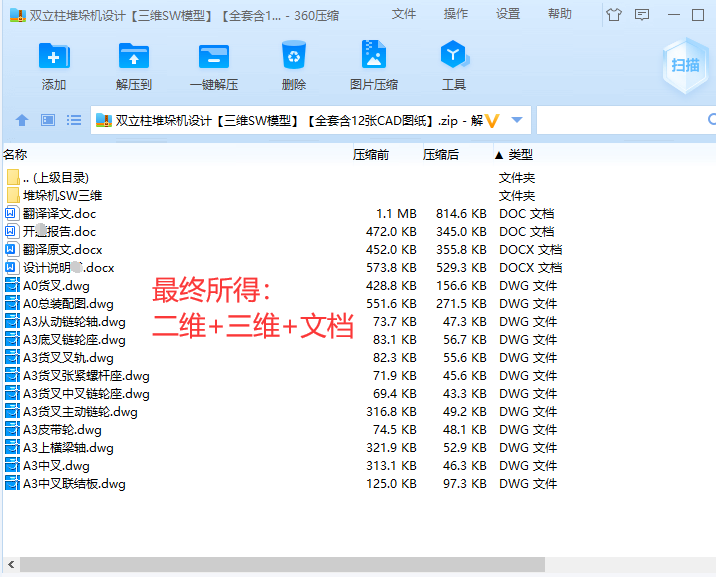Open the 帮助 (Help) menu

coord(560,14)
